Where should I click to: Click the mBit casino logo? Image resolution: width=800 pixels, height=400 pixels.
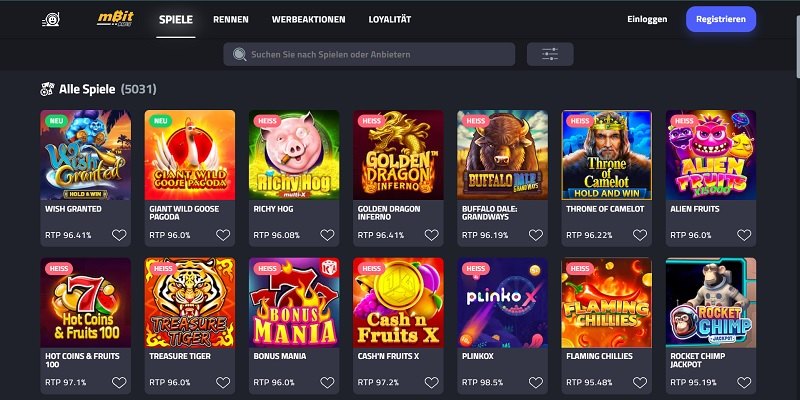coord(115,19)
